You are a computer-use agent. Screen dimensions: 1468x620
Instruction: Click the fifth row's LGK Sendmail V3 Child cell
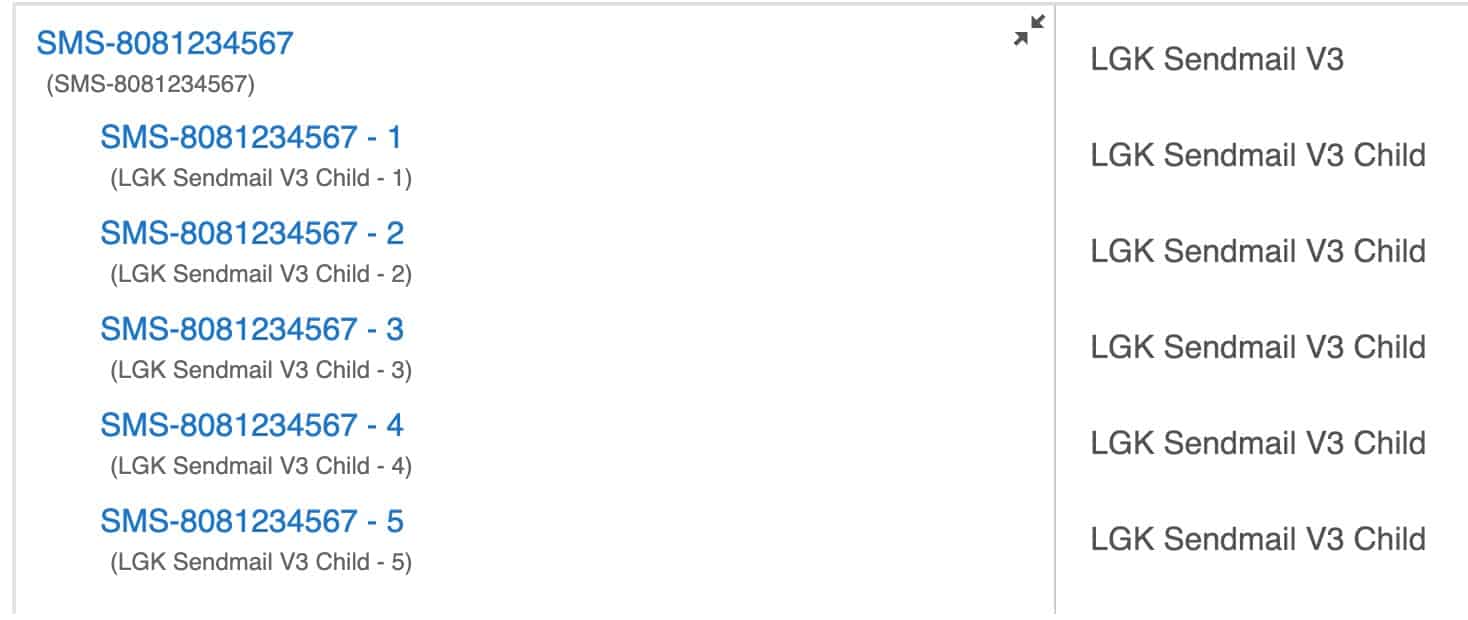click(x=1258, y=539)
